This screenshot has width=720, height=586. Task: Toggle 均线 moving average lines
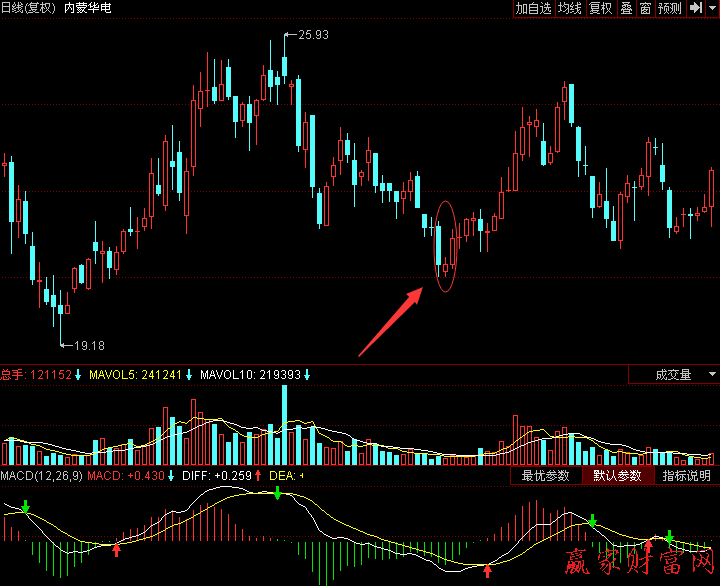tap(570, 8)
